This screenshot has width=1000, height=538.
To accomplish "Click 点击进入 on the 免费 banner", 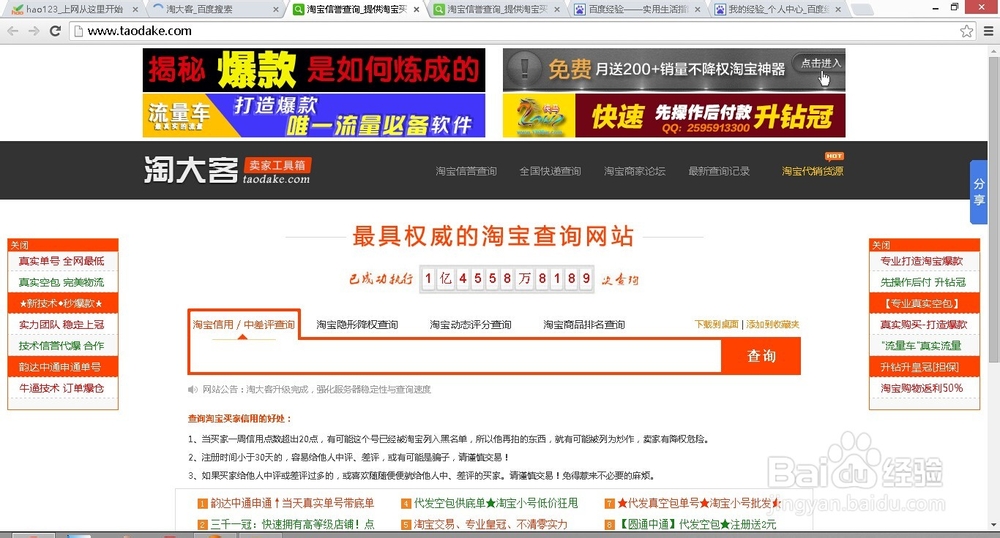I will 820,64.
